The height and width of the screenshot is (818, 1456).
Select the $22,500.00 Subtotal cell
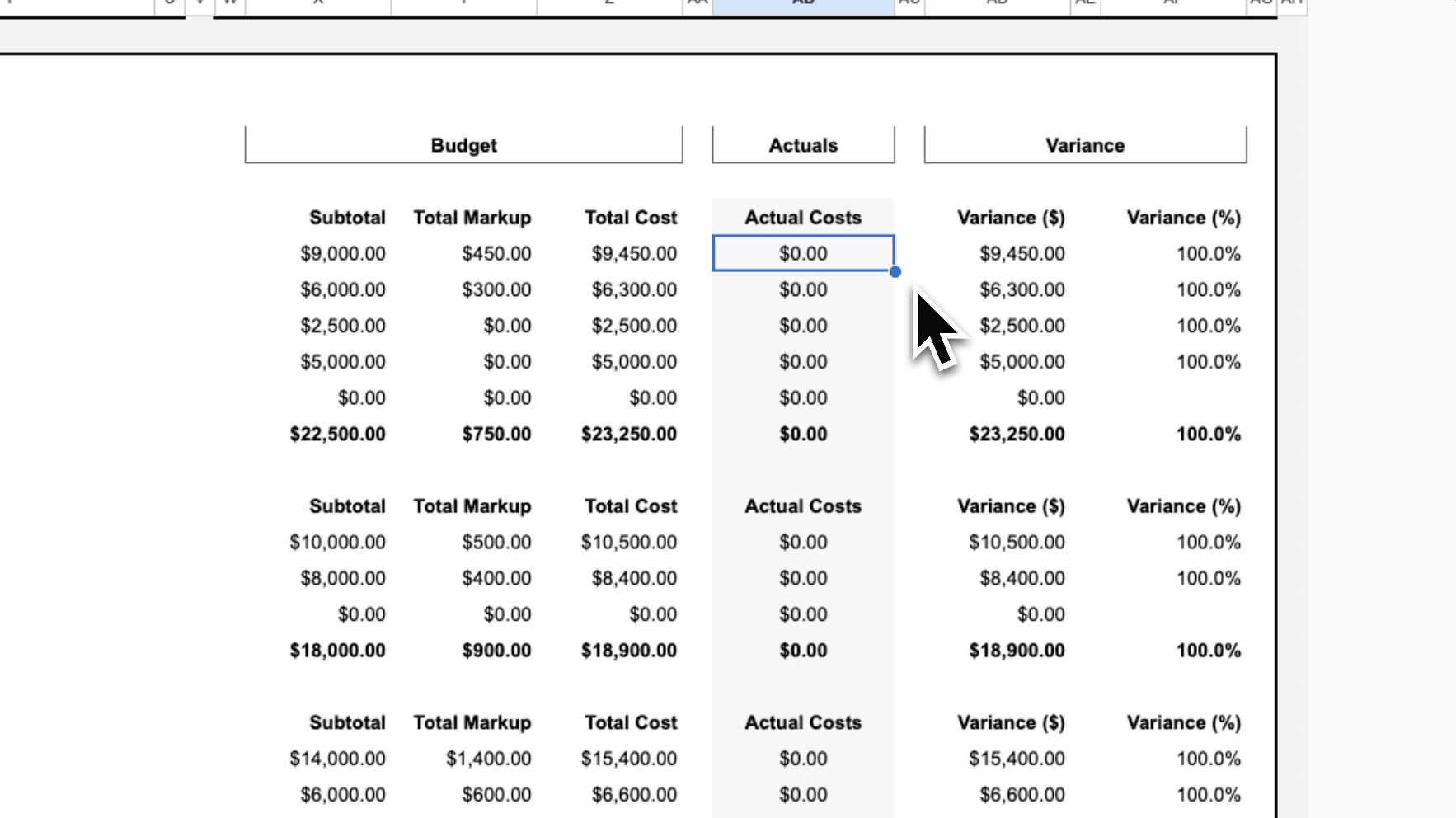tap(337, 434)
